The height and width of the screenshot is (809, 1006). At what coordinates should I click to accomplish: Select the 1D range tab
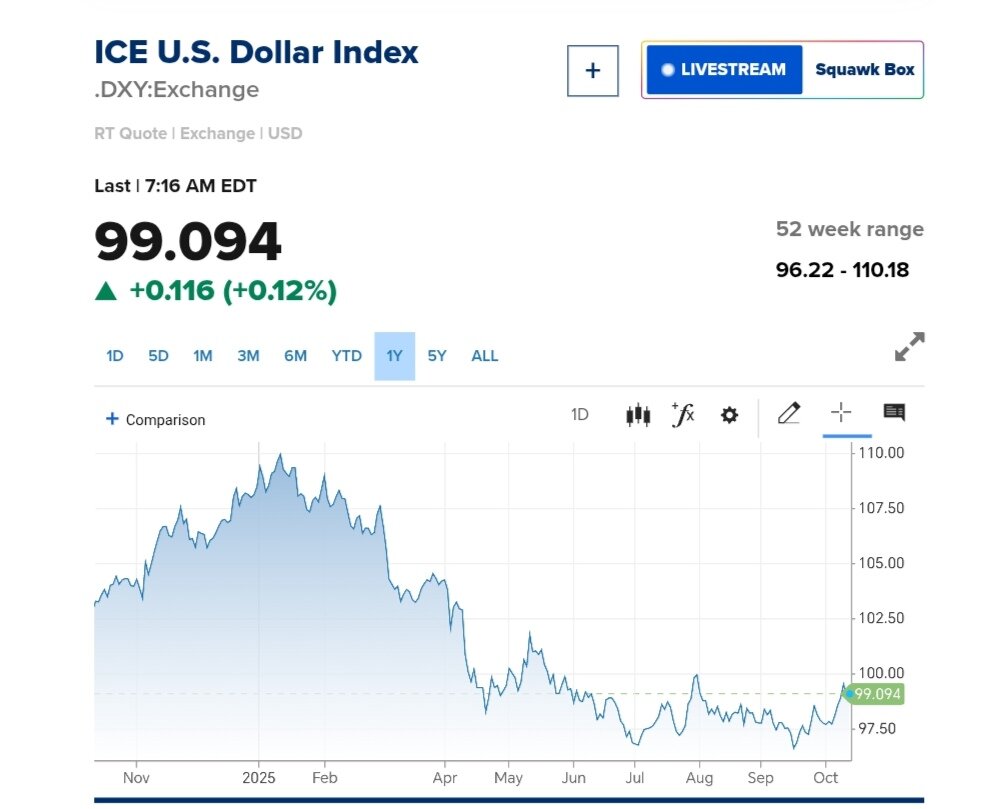(115, 356)
